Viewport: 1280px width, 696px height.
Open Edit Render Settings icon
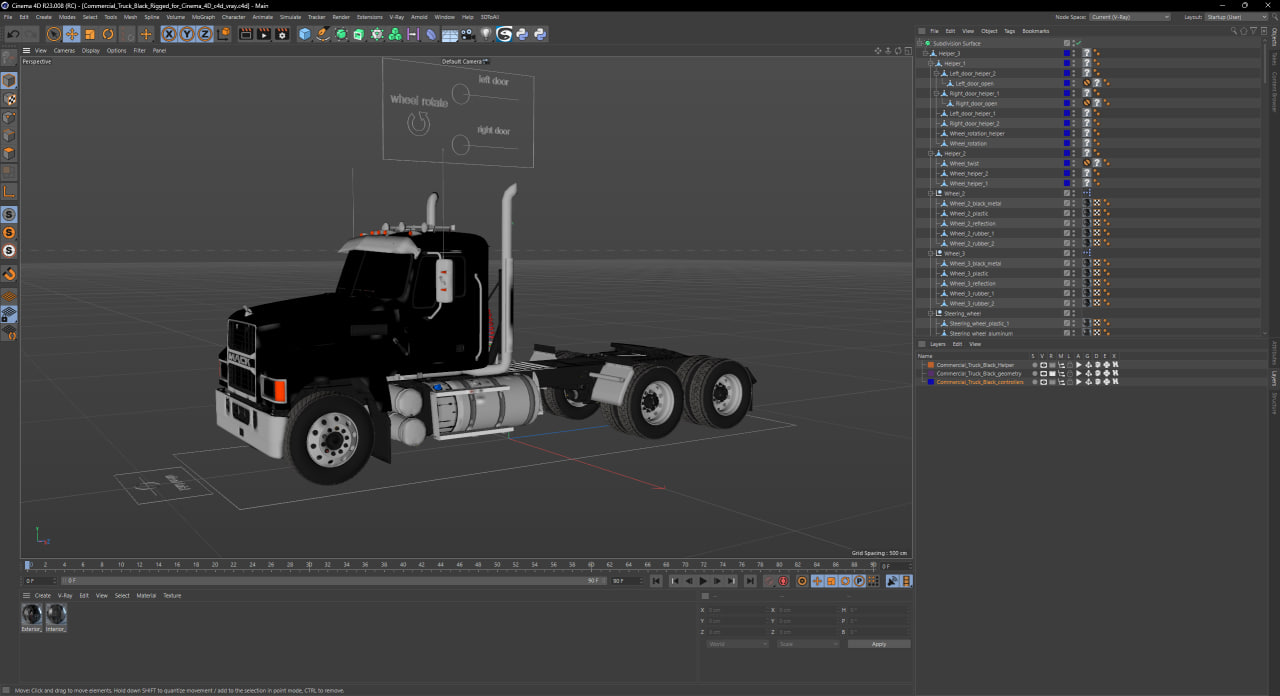[x=282, y=34]
